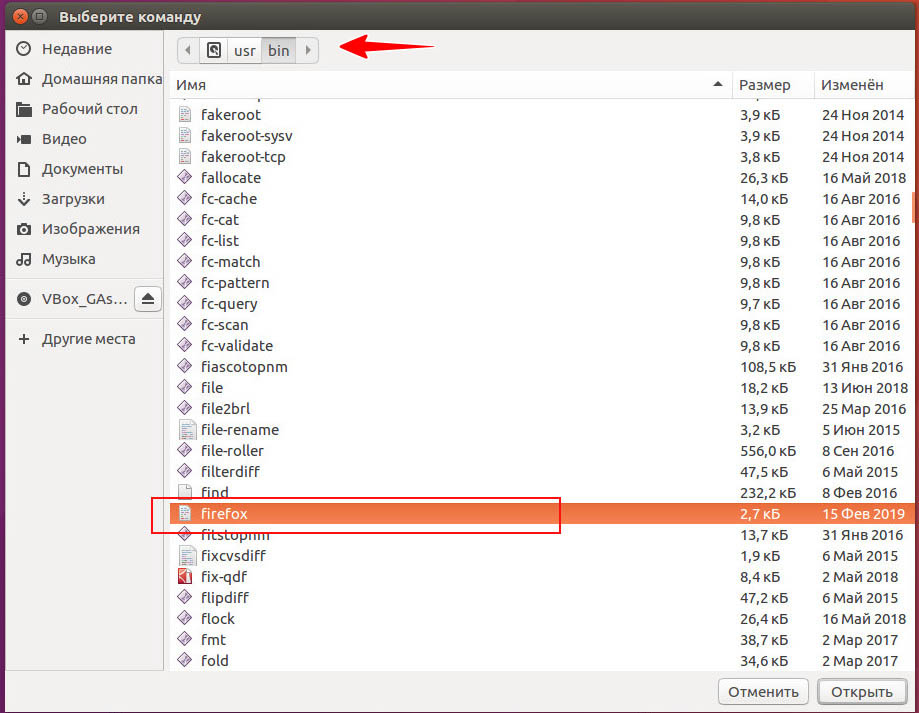Click the path bar right arrow
Viewport: 919px width, 713px height.
click(x=308, y=50)
